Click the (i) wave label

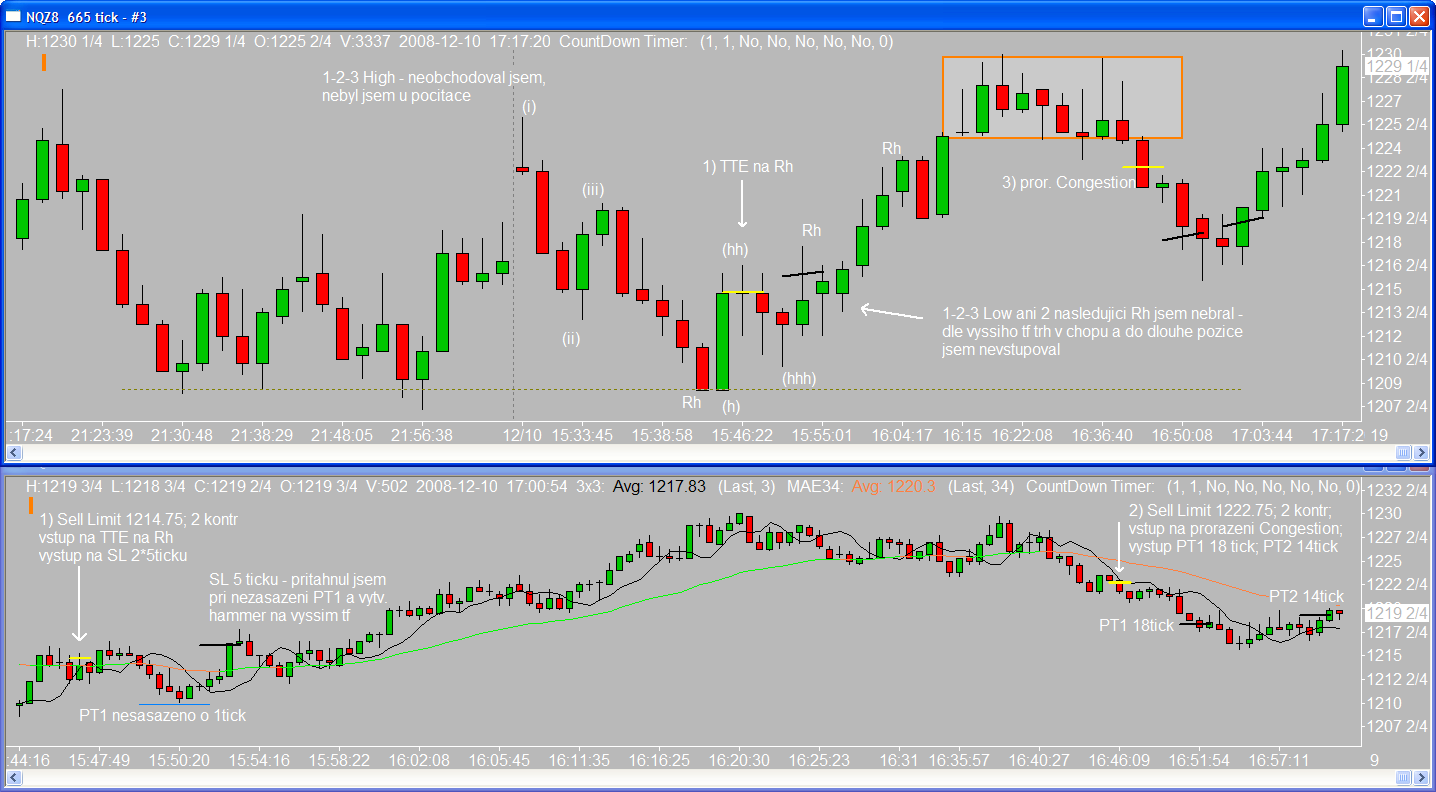pos(529,106)
